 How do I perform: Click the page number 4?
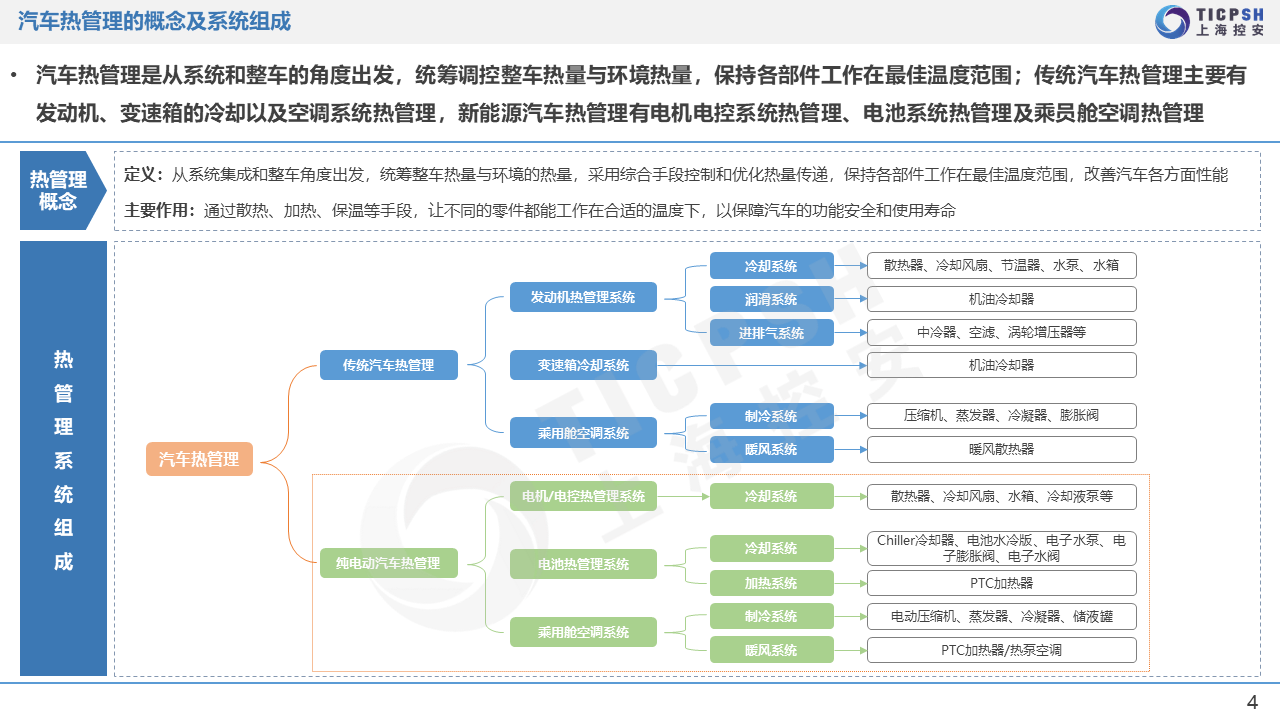point(1252,701)
